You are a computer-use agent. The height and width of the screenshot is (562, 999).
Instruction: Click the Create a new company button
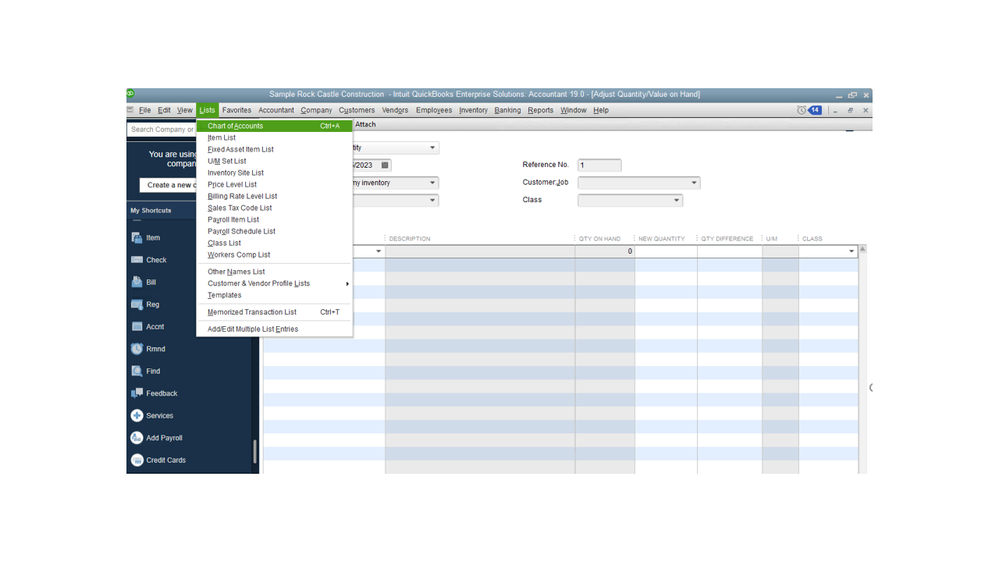[x=168, y=185]
